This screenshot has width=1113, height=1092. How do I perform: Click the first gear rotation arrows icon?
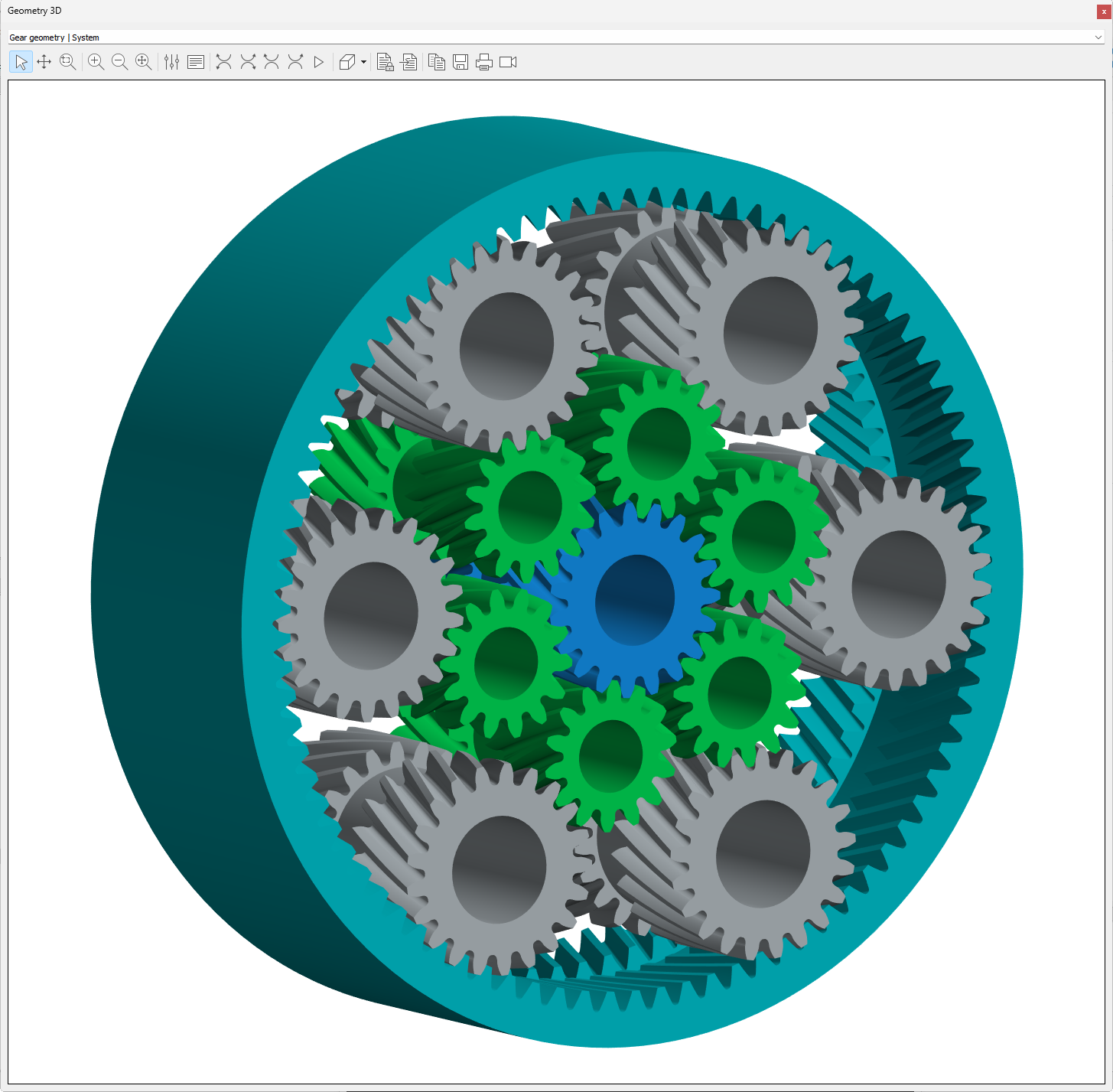click(223, 62)
